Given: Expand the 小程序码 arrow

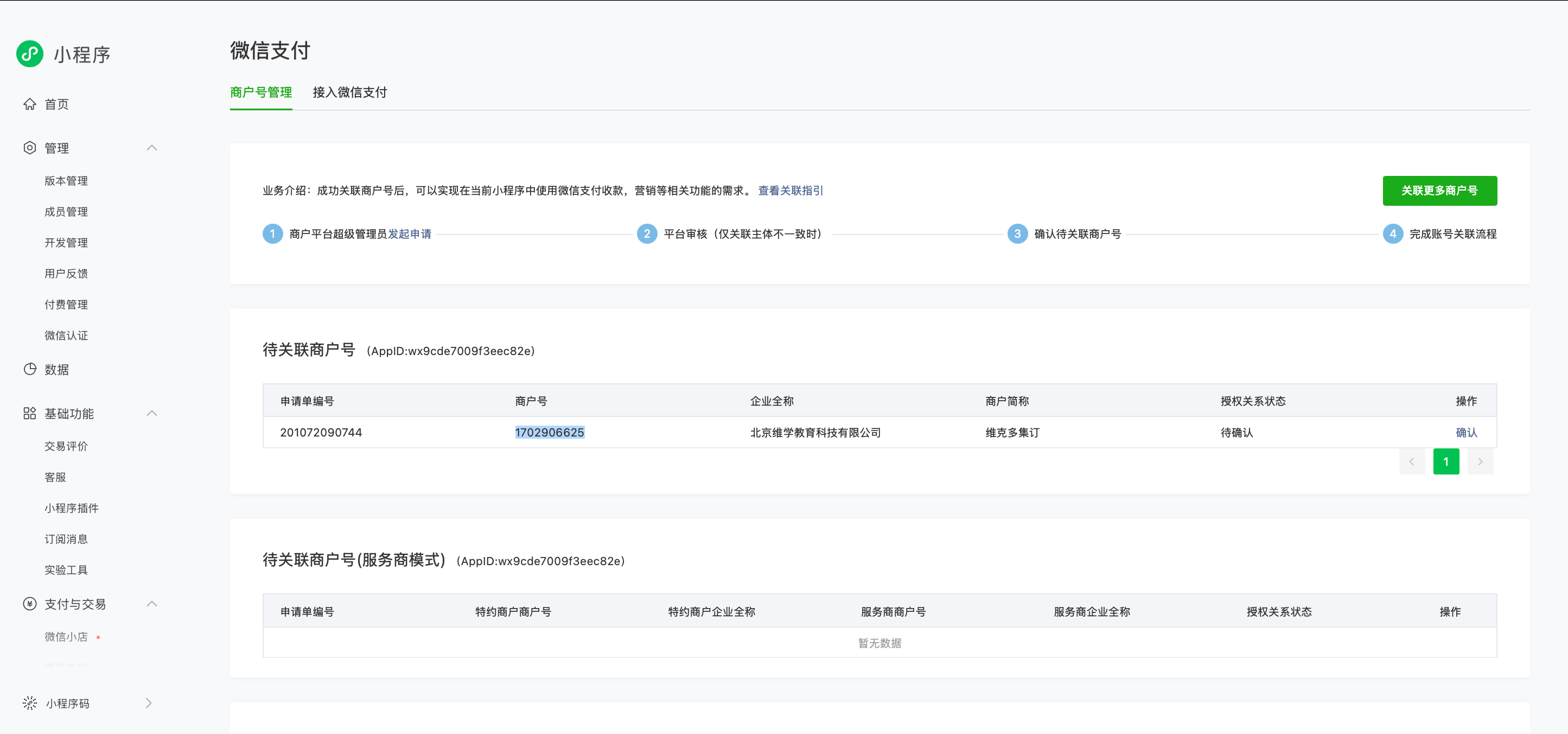Looking at the screenshot, I should point(149,703).
